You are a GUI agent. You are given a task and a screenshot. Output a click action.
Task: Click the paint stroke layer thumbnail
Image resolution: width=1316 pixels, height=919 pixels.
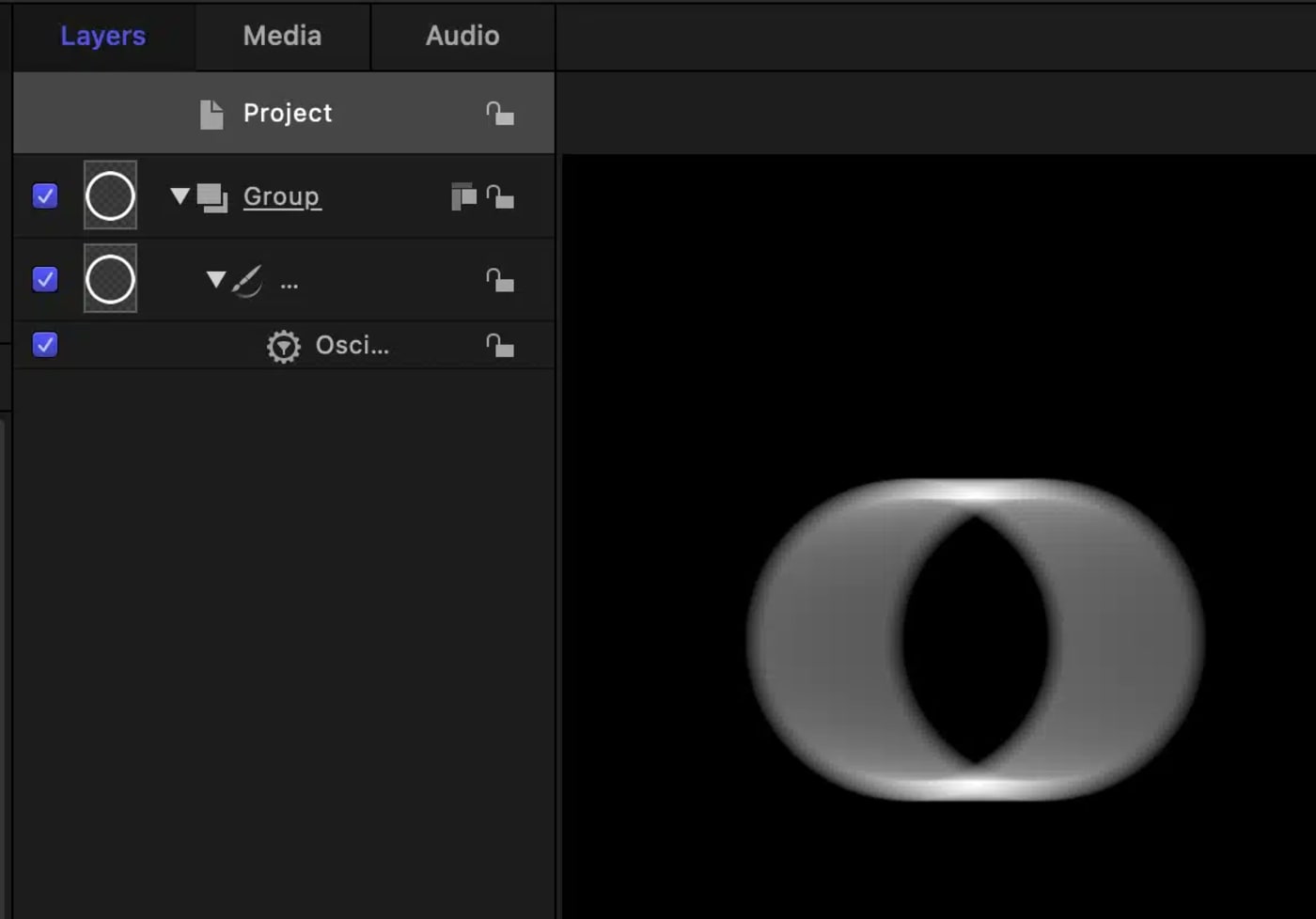[x=110, y=279]
